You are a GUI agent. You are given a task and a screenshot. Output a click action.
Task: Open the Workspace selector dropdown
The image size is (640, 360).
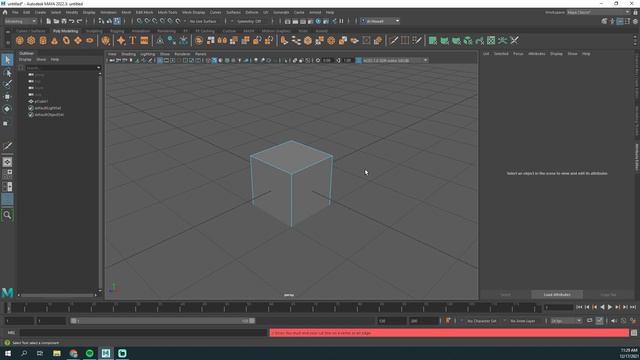click(598, 12)
